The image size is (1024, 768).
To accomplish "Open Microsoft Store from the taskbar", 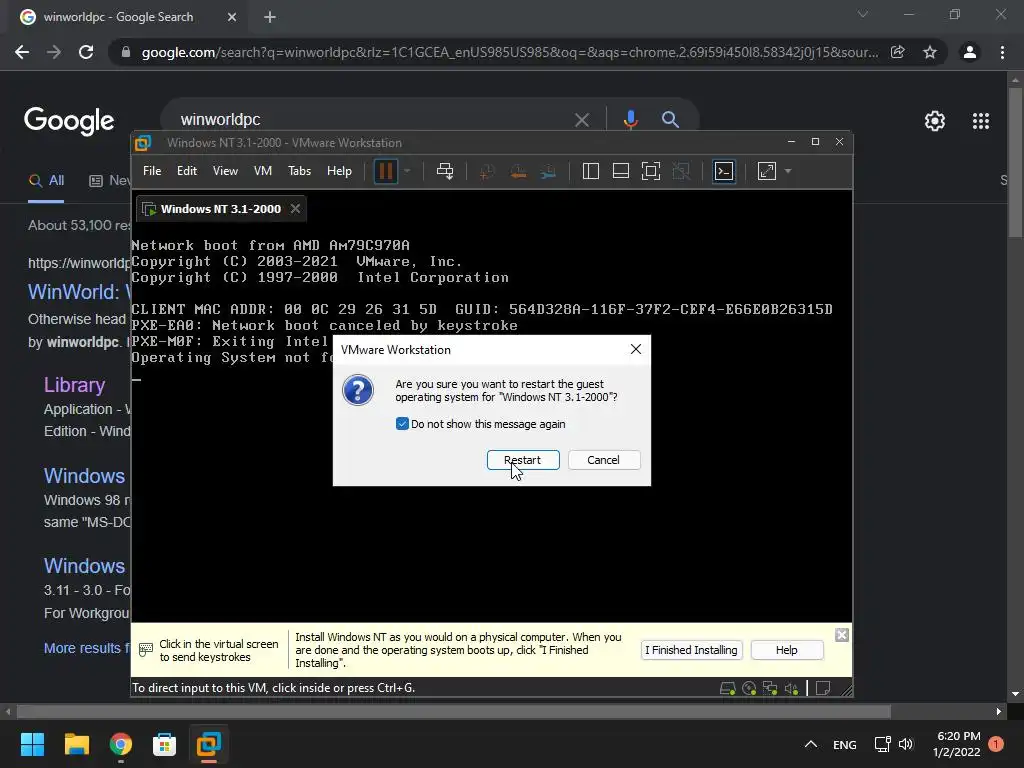I will pos(165,744).
